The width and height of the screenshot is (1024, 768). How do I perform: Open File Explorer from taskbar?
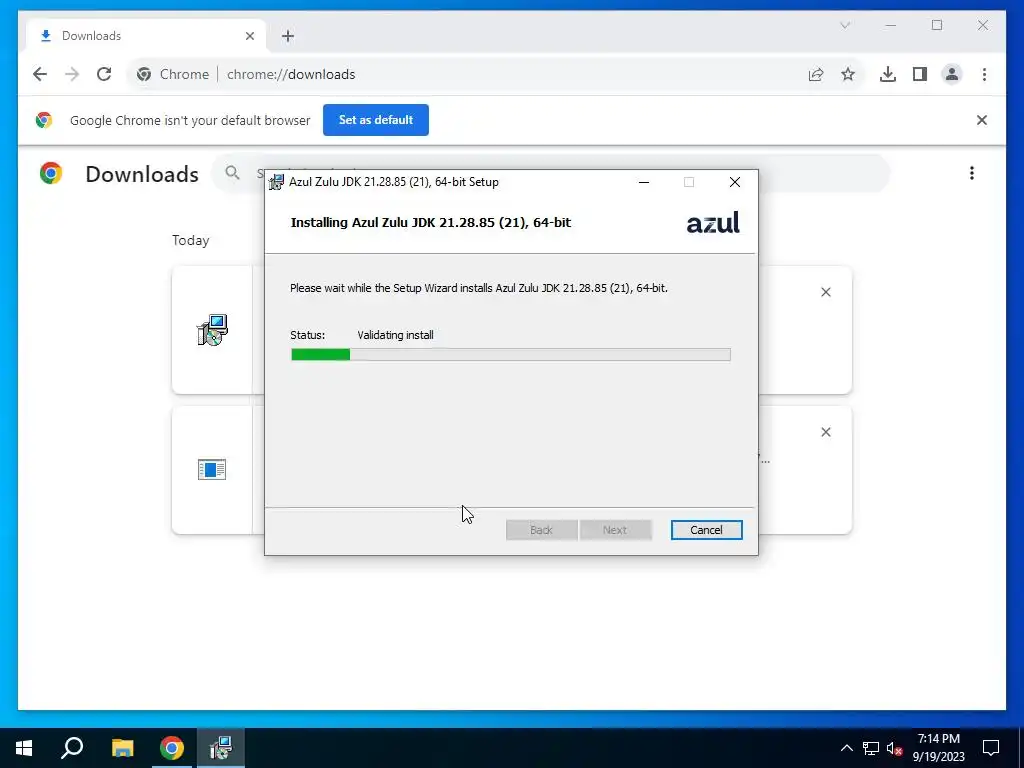tap(122, 748)
